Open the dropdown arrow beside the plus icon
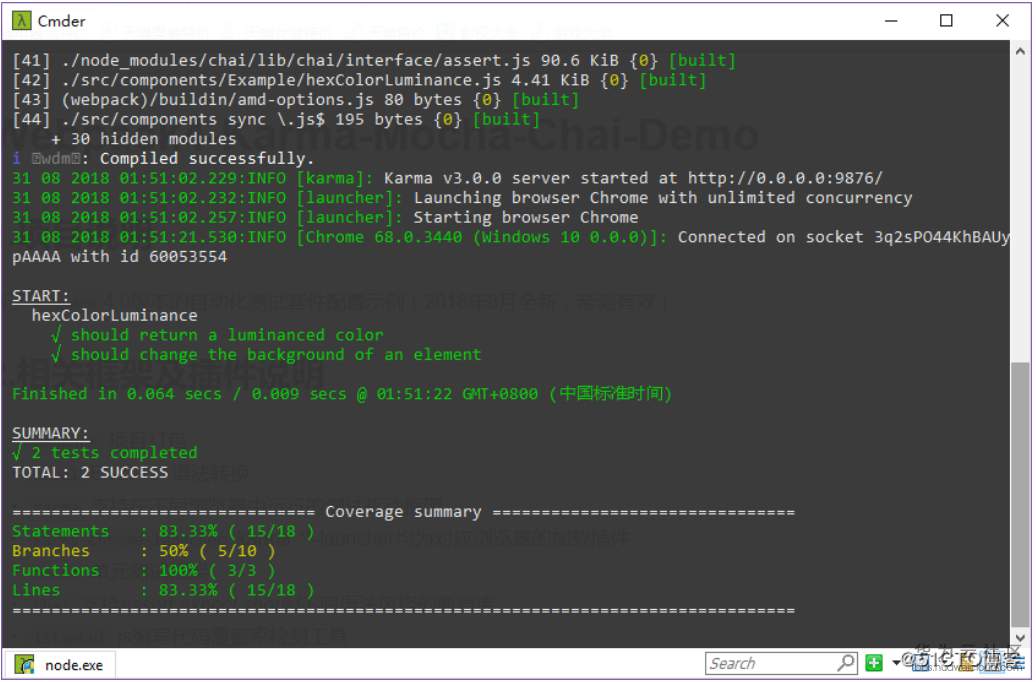Screen dimensions: 1036x682 pos(896,663)
